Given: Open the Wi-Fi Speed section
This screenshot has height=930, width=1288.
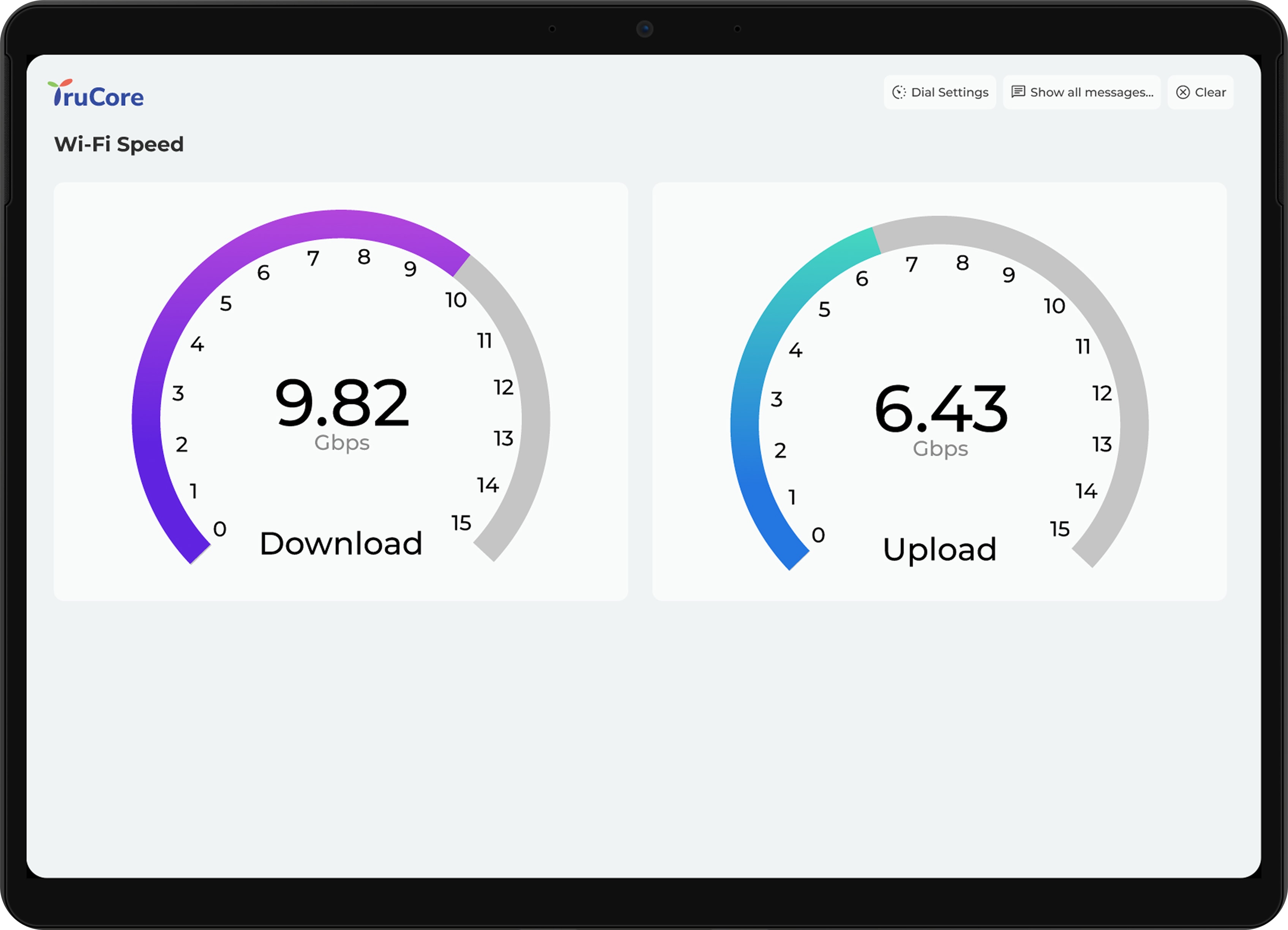Looking at the screenshot, I should coord(119,144).
